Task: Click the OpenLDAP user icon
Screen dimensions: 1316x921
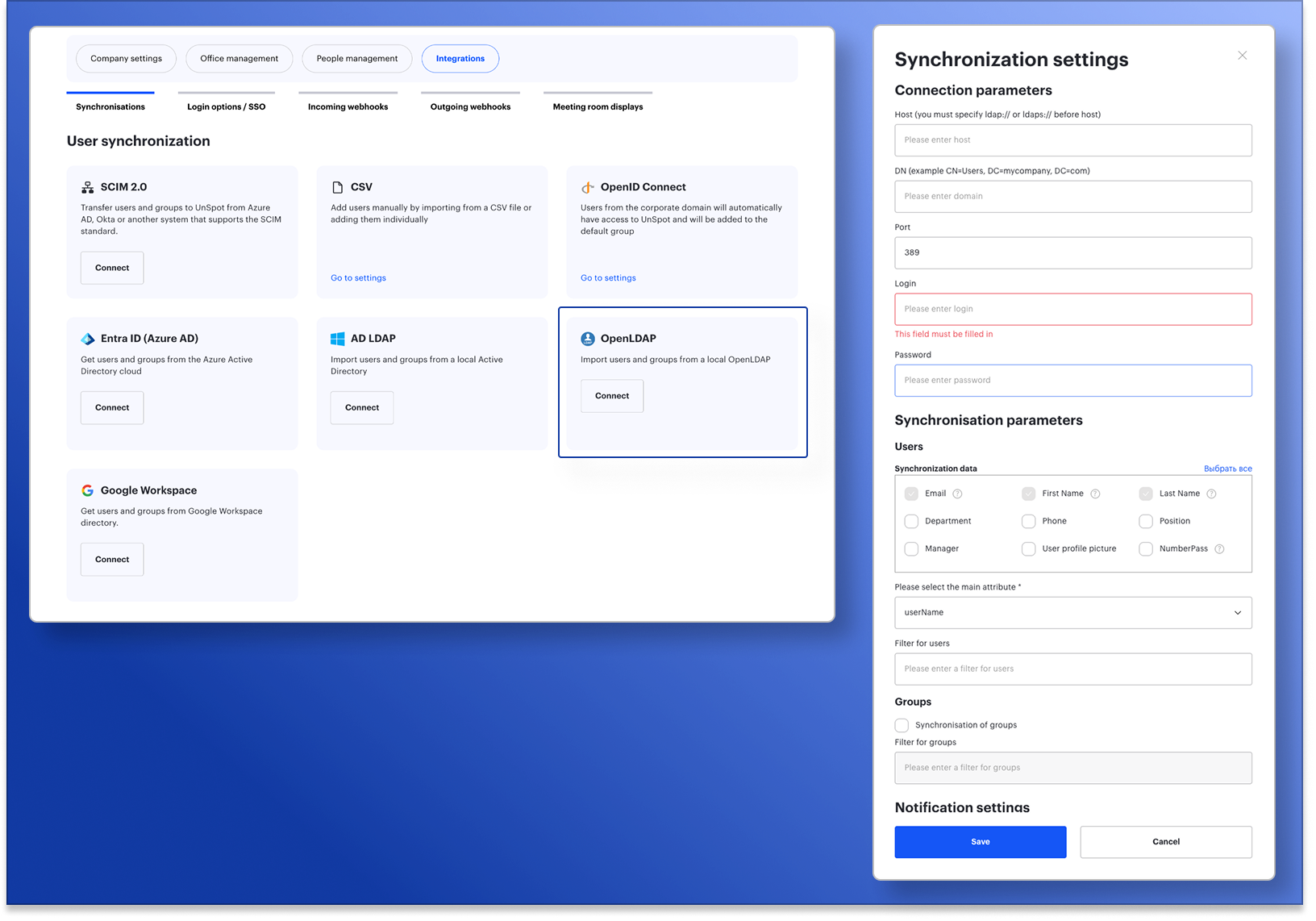Action: click(x=588, y=339)
